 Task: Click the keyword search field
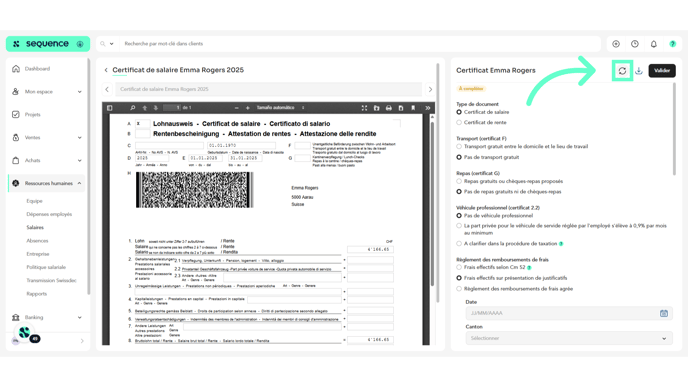(x=360, y=44)
